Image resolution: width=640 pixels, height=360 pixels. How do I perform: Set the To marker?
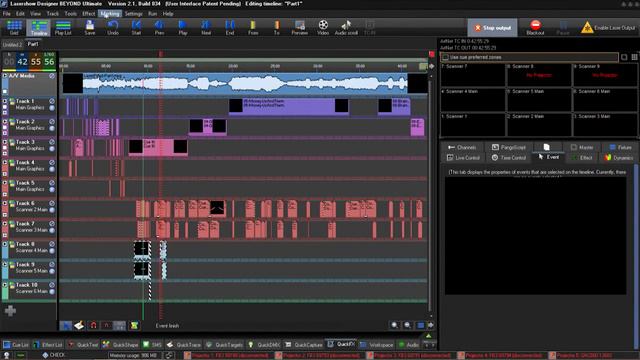(277, 28)
